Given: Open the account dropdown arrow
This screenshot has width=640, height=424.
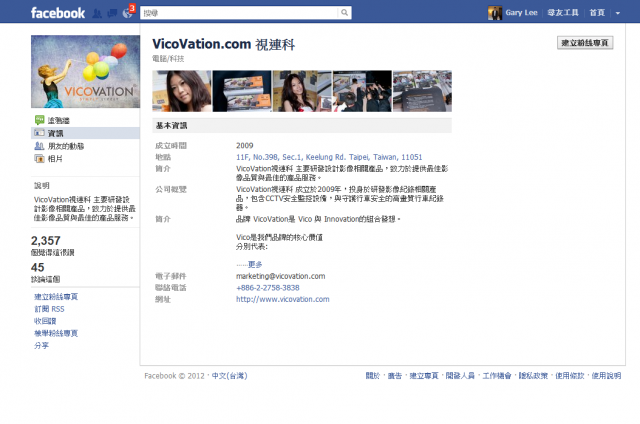Looking at the screenshot, I should click(x=618, y=13).
